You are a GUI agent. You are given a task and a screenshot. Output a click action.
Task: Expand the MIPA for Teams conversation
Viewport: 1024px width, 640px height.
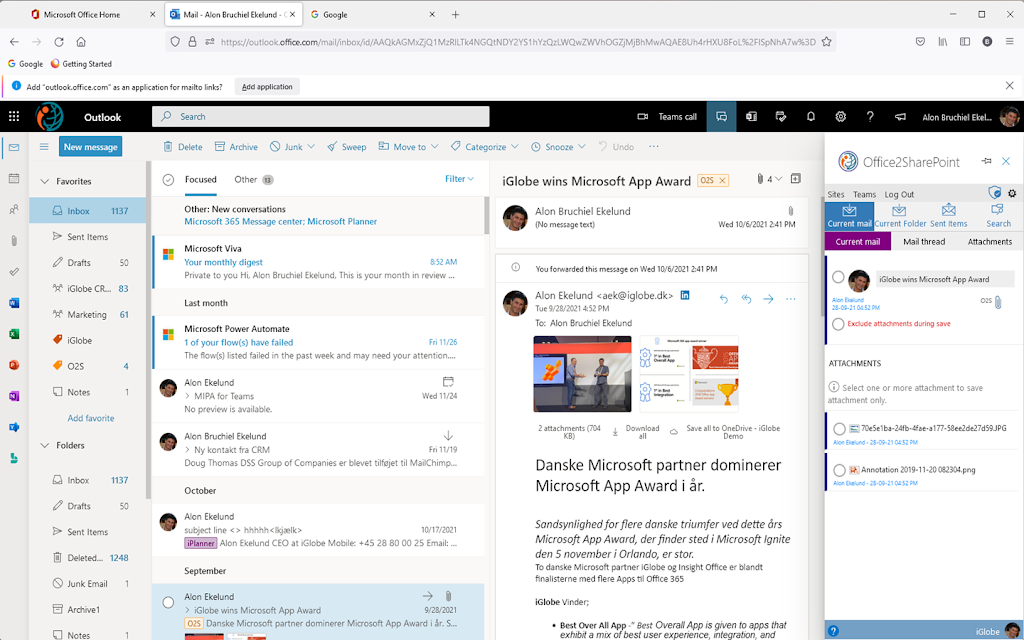pyautogui.click(x=187, y=396)
